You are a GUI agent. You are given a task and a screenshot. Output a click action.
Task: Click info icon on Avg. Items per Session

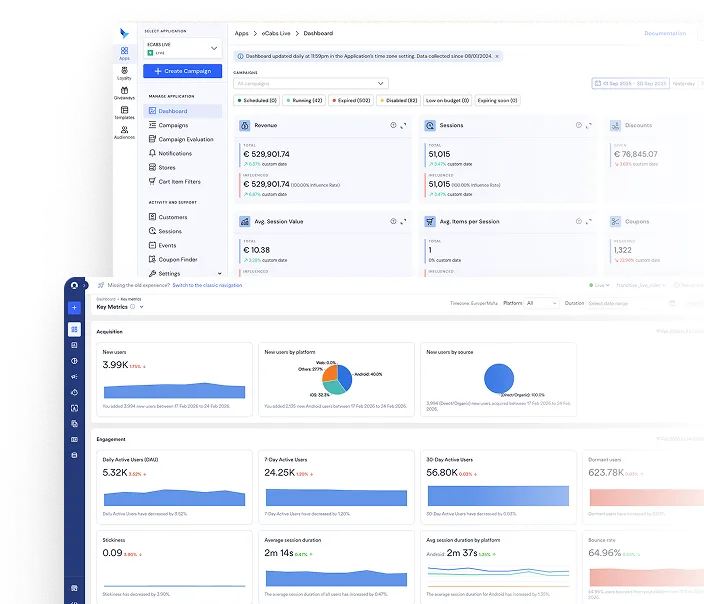tap(579, 221)
